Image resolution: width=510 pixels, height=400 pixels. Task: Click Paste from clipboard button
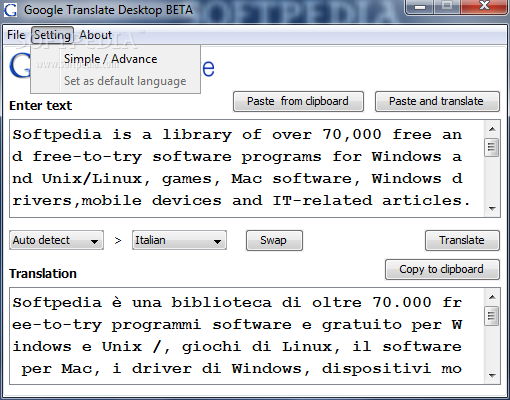click(x=298, y=101)
